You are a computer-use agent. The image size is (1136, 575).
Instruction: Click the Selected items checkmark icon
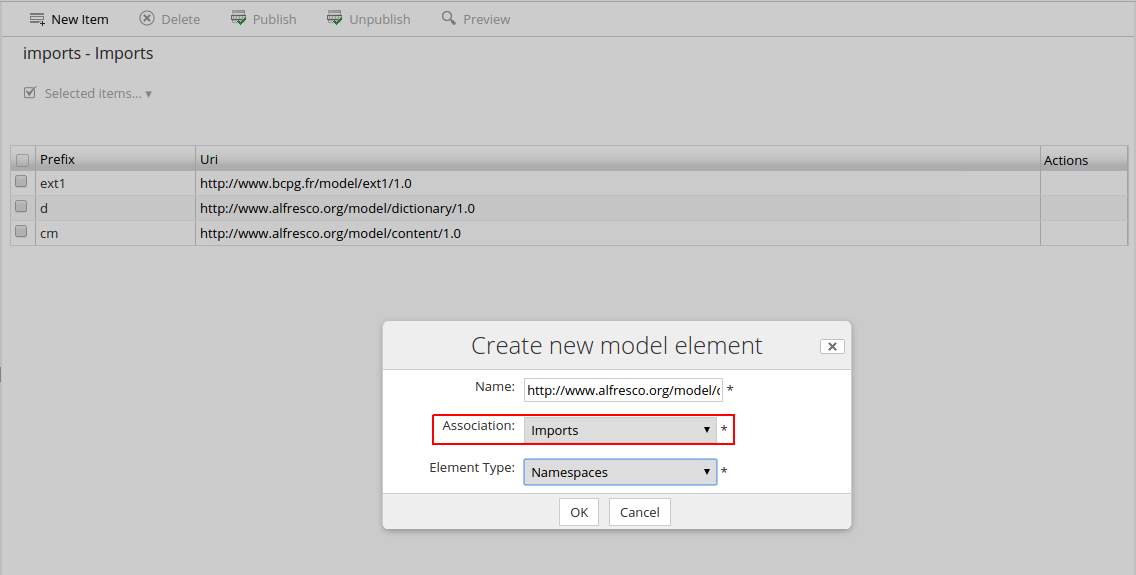pyautogui.click(x=30, y=92)
